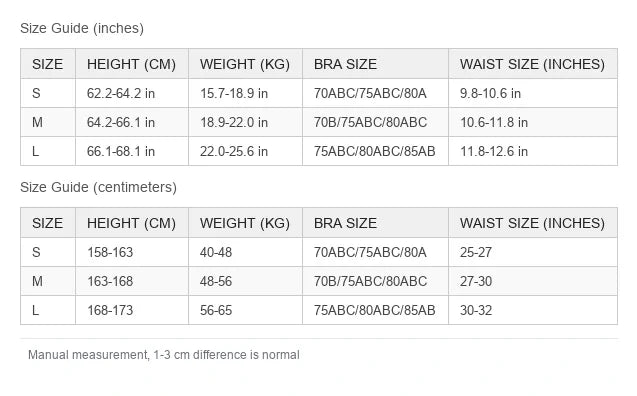637x396 pixels.
Task: Select the 22.0-25.6 in weight cell
Action: pos(245,151)
